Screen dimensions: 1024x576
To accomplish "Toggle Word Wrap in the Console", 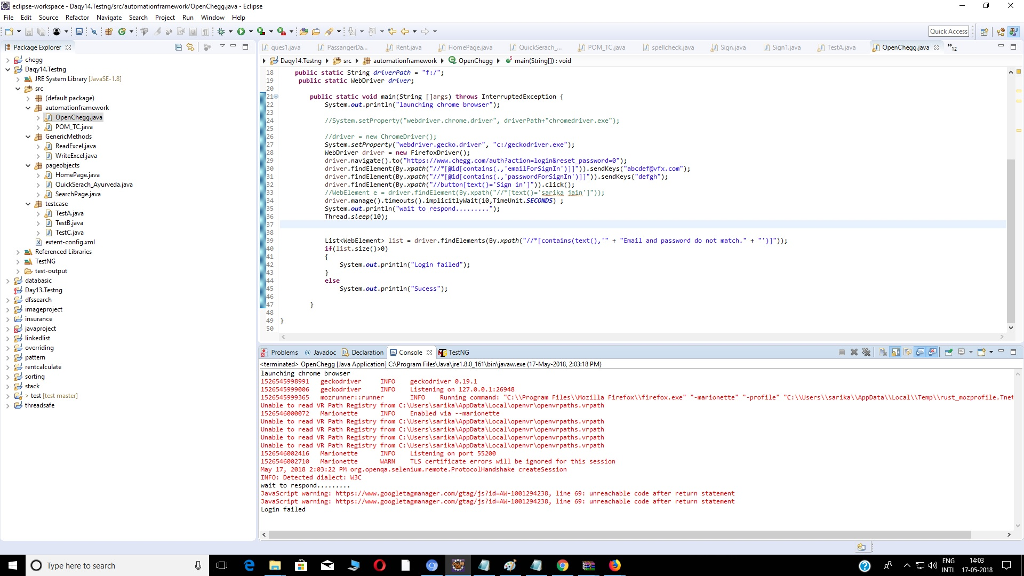I will (907, 352).
